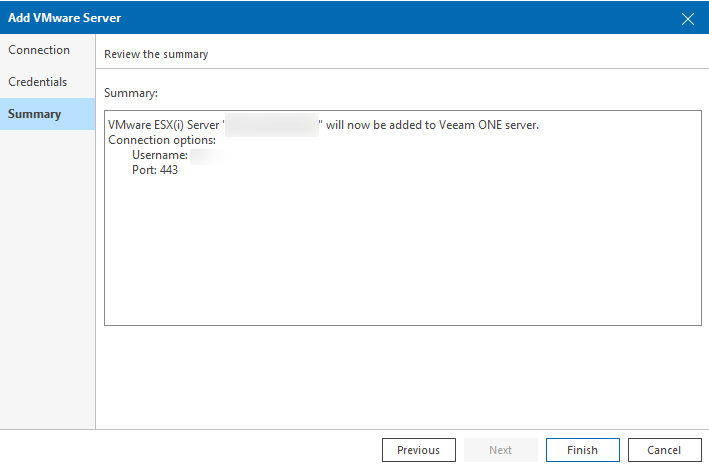Image resolution: width=709 pixels, height=470 pixels.
Task: Go to the Connection step
Action: tap(47, 50)
